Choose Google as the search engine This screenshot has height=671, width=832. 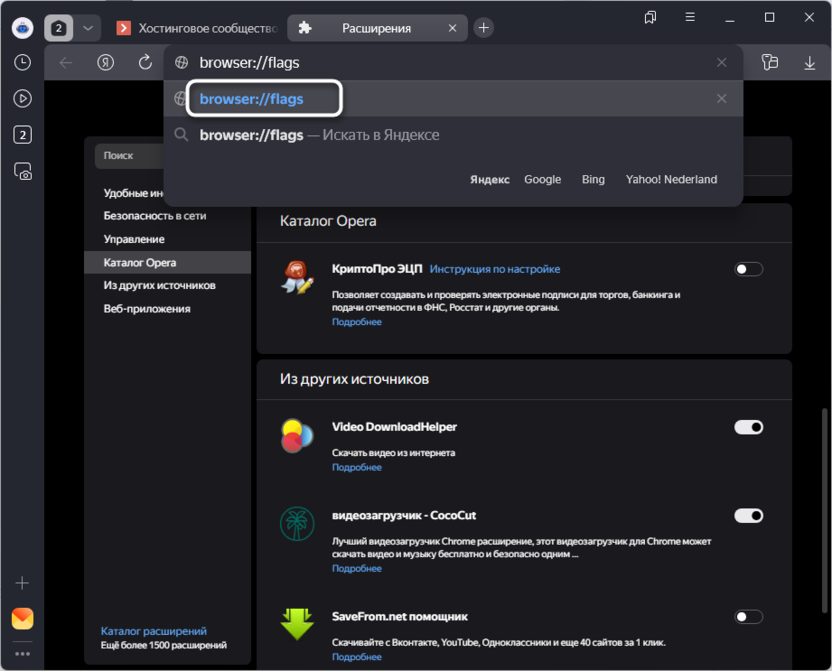[x=542, y=179]
